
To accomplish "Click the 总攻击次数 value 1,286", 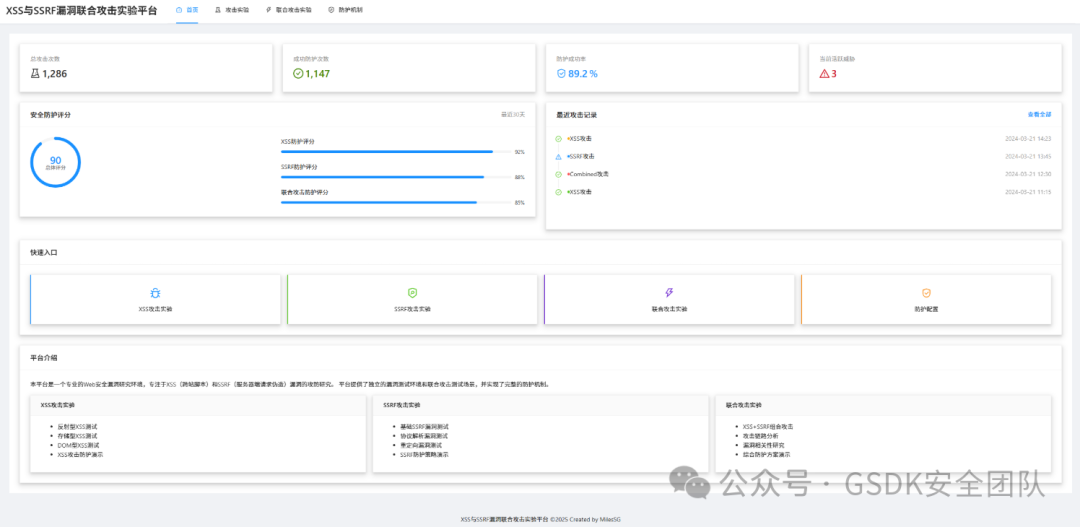I will coord(54,74).
